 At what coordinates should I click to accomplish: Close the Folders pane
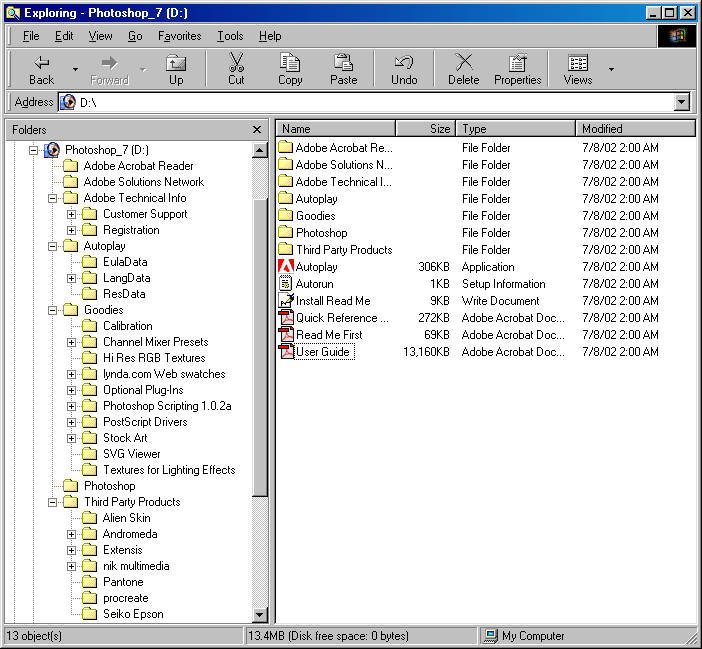tap(257, 129)
